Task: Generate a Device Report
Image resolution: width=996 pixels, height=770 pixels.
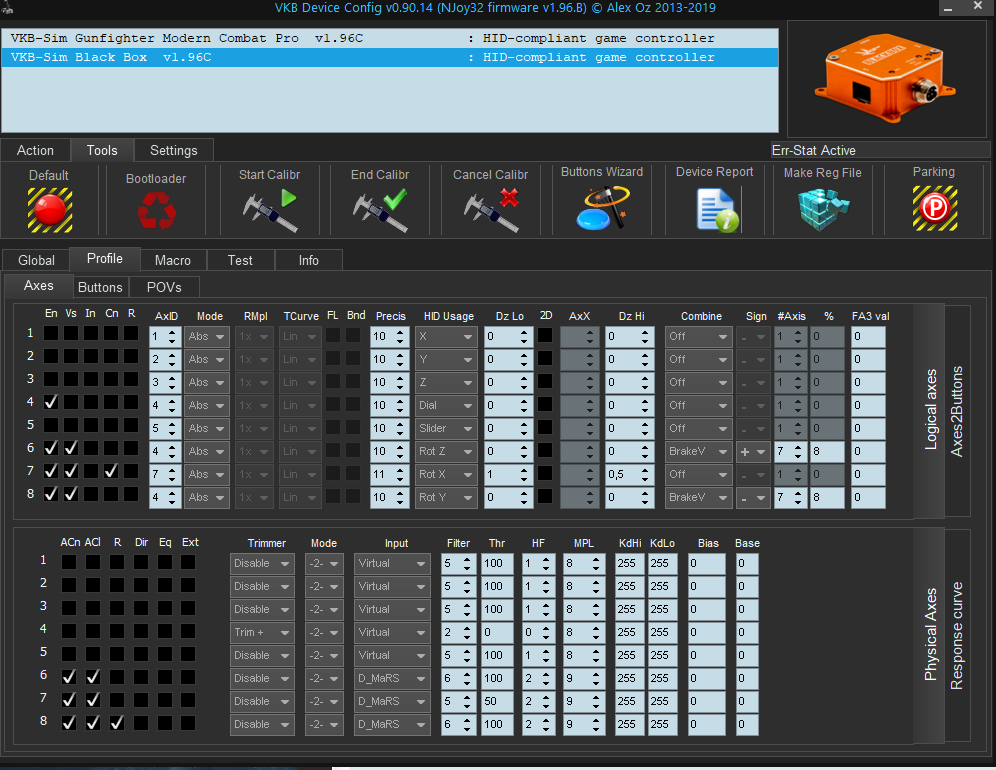Action: pos(715,209)
